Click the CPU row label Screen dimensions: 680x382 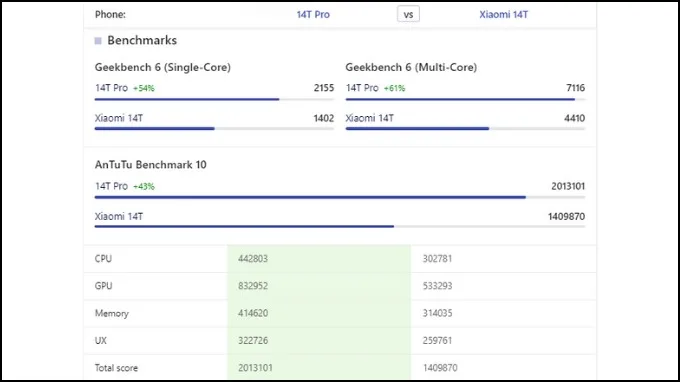103,258
